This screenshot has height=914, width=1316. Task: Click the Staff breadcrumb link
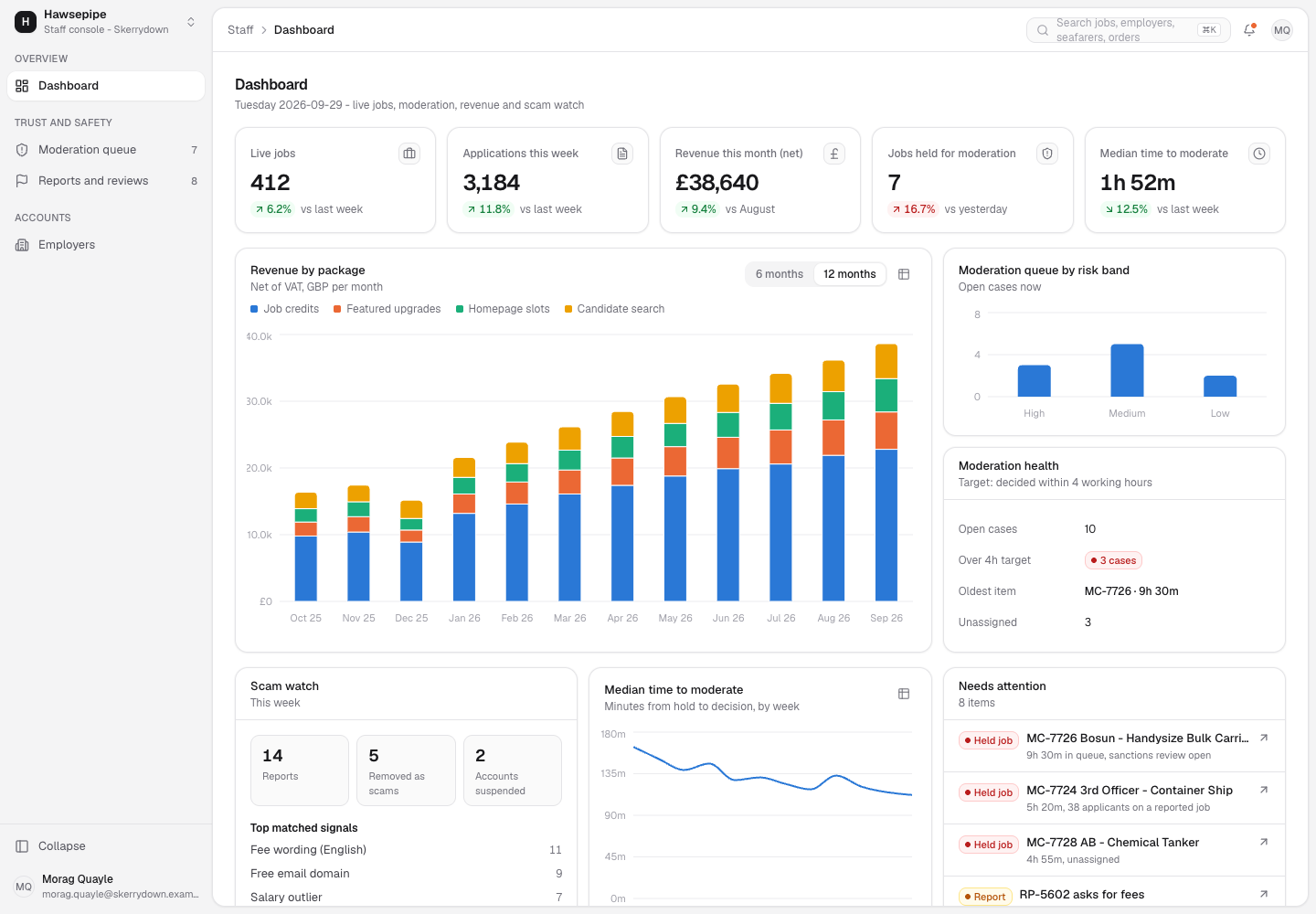coord(240,30)
